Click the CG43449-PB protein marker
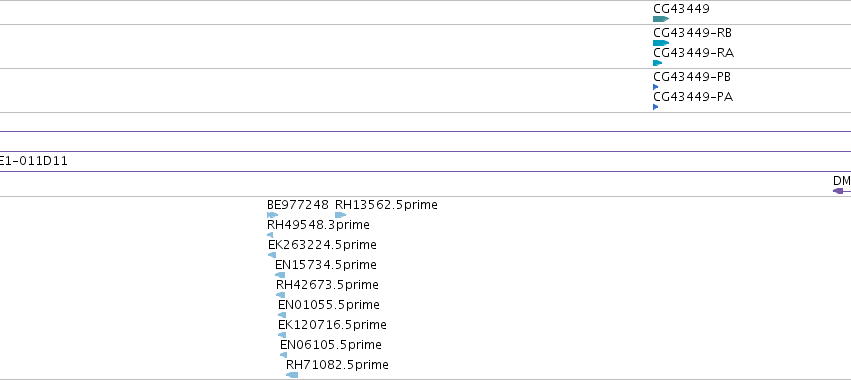 [x=656, y=87]
